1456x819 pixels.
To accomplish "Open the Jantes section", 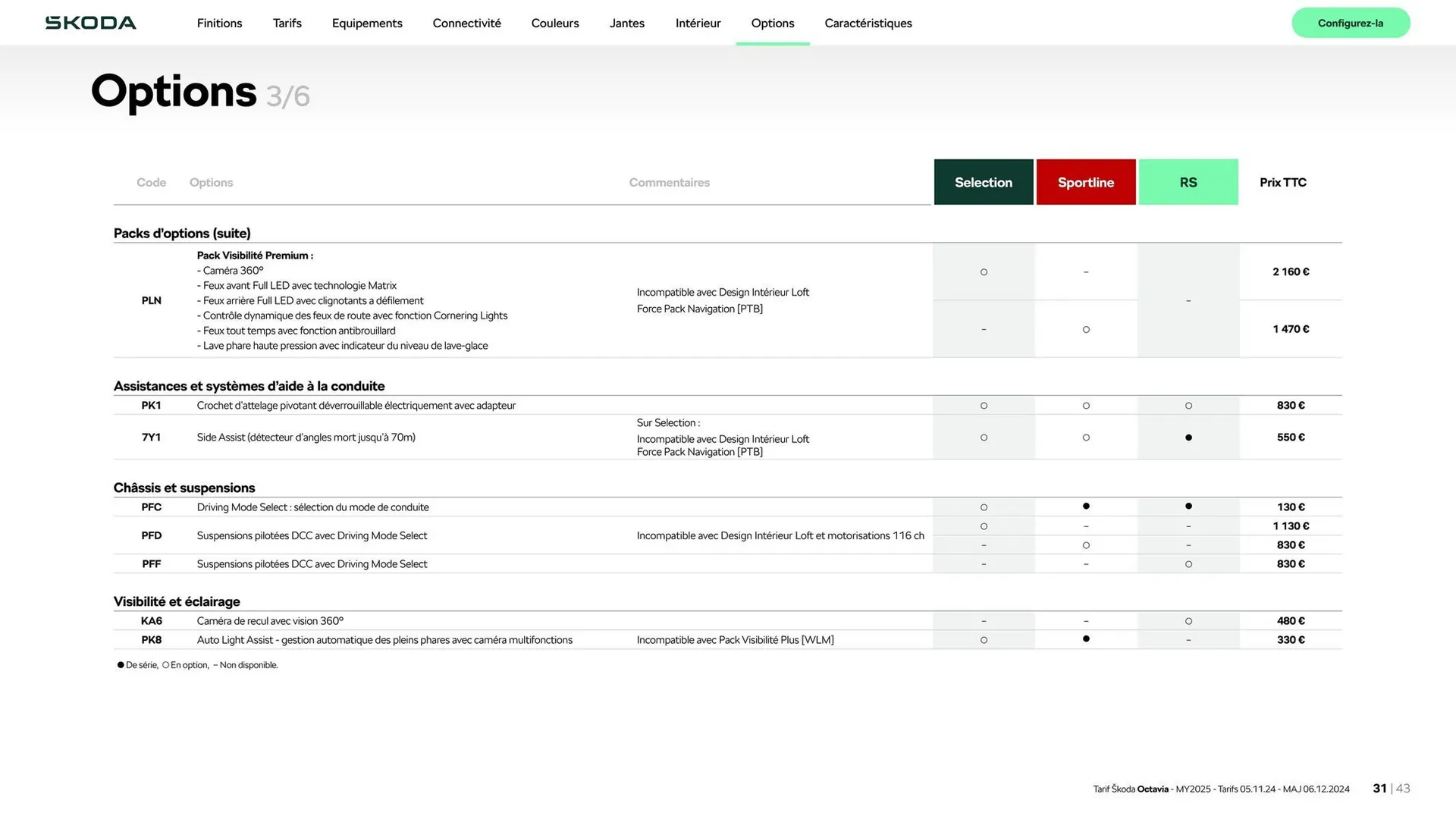I will coord(626,23).
